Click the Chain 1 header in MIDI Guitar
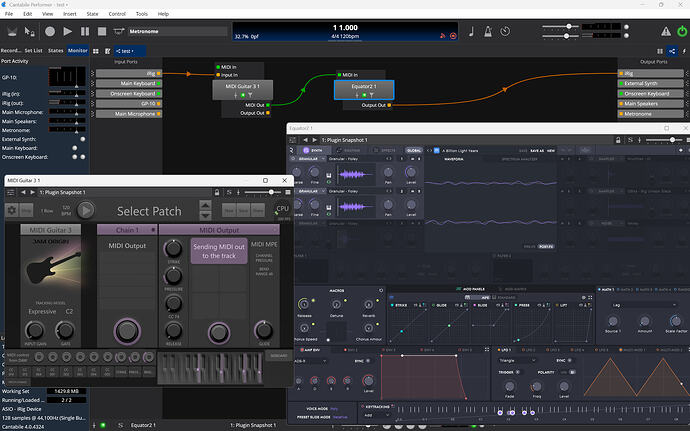The height and width of the screenshot is (431, 690). point(127,230)
